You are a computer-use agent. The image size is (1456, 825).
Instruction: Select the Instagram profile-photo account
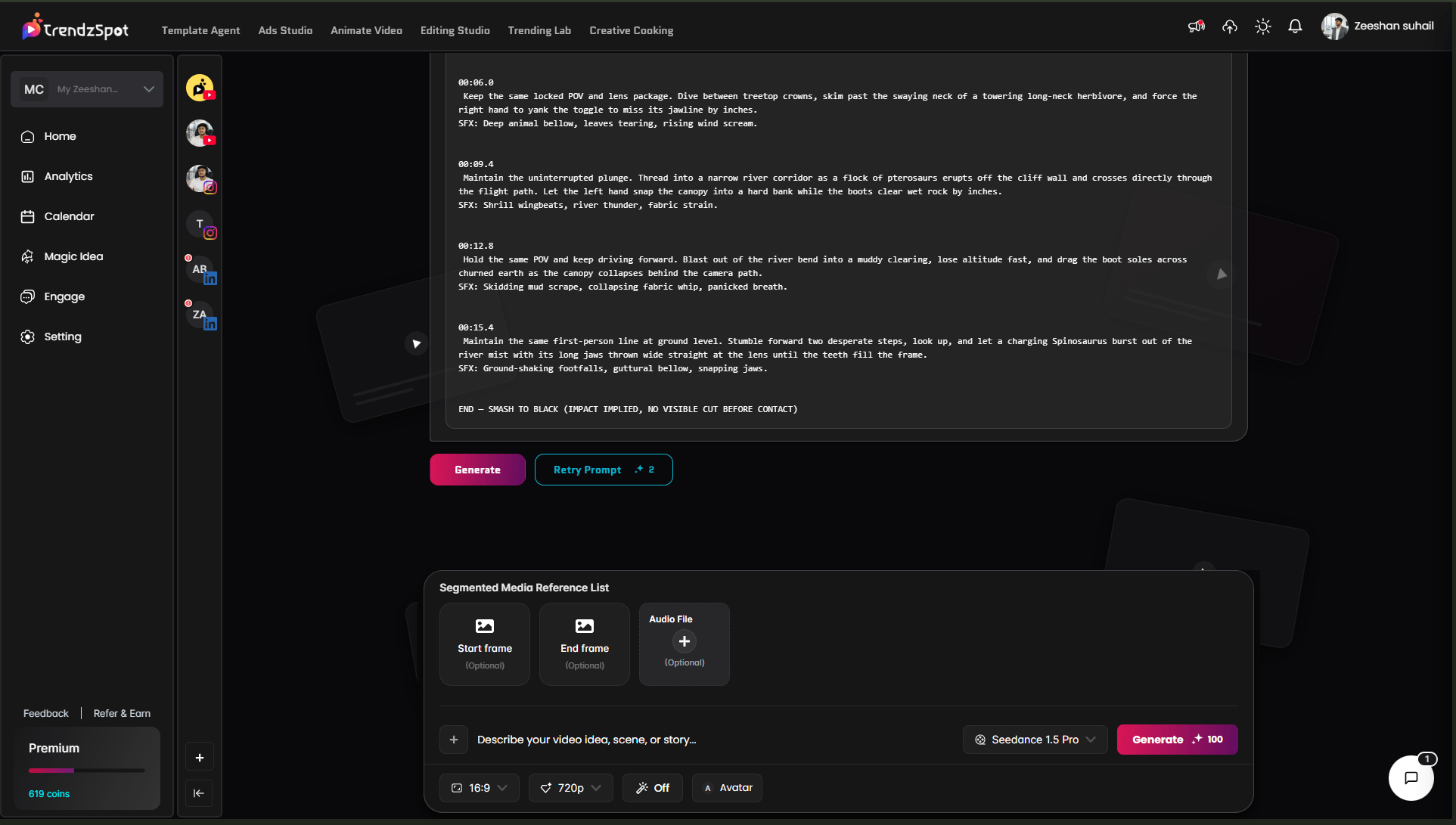[200, 179]
